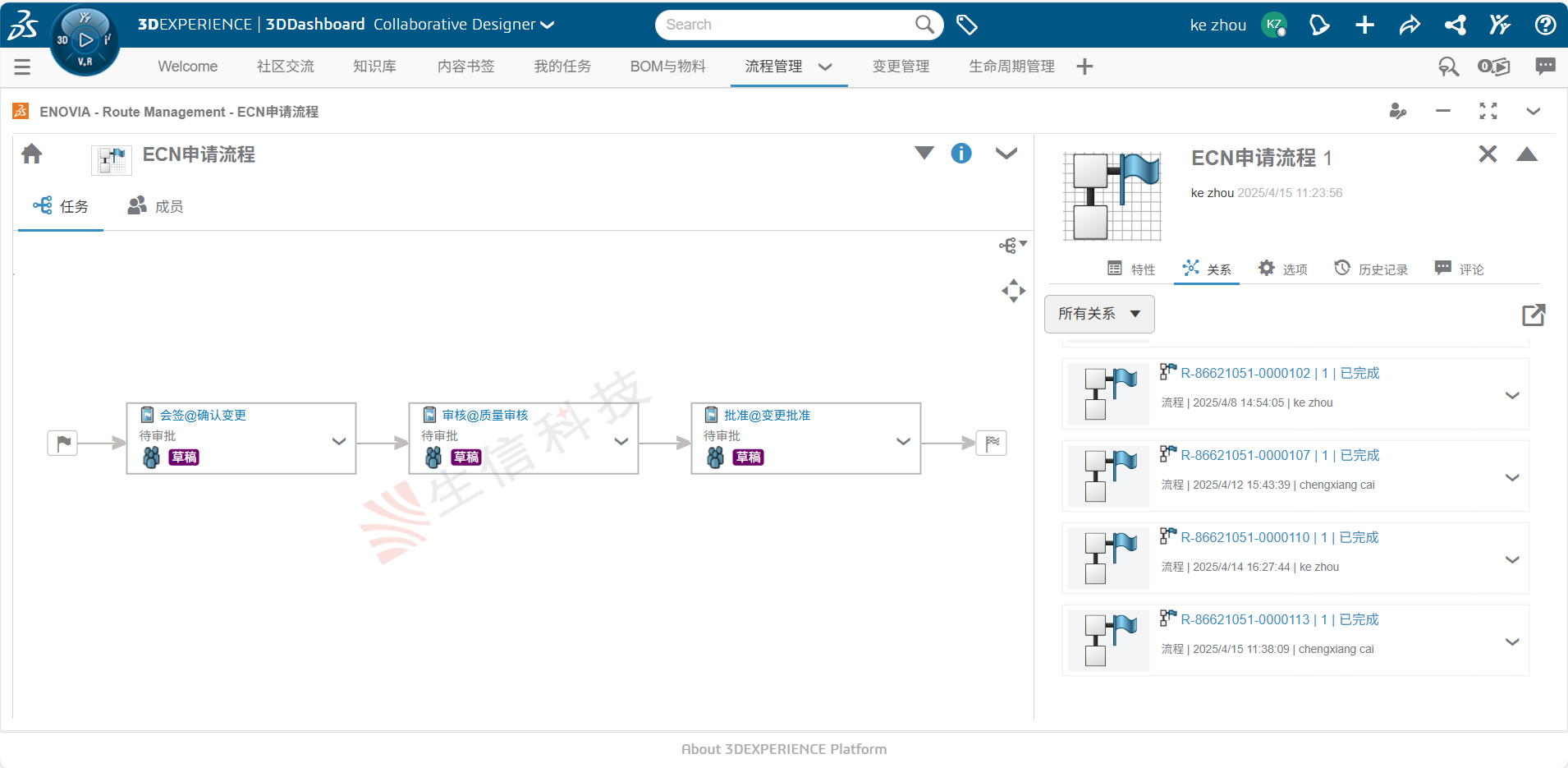Viewport: 1568px width, 768px height.
Task: Click the fullscreen expand widget icon
Action: point(1488,111)
